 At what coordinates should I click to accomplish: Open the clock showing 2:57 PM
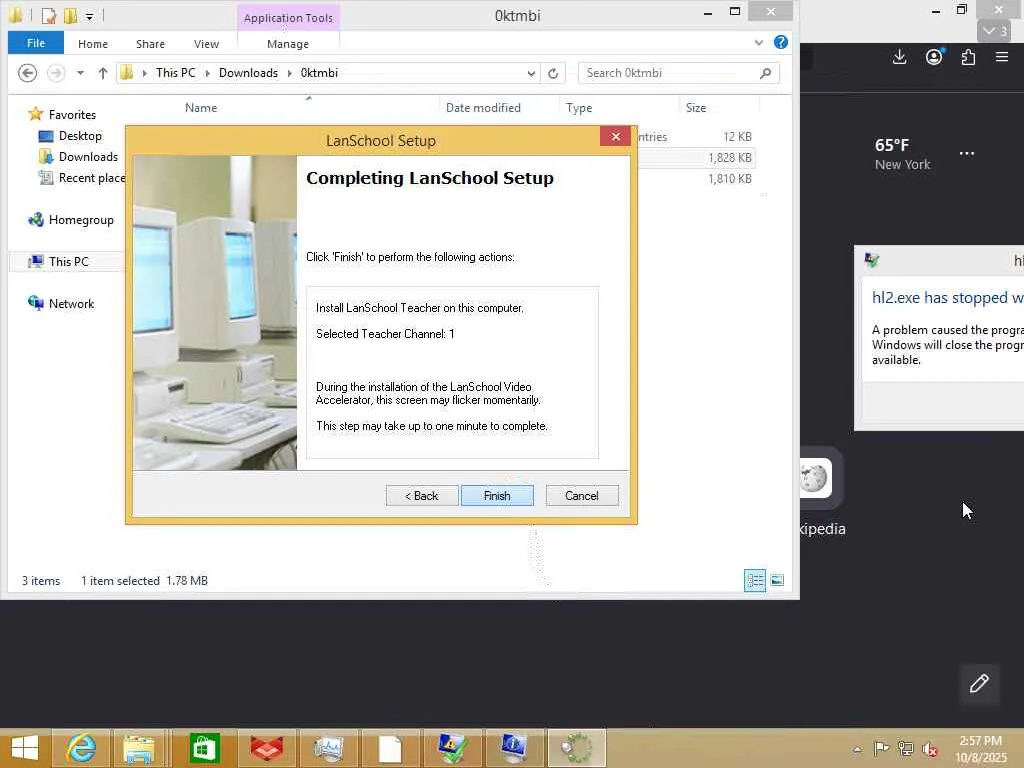[x=980, y=749]
